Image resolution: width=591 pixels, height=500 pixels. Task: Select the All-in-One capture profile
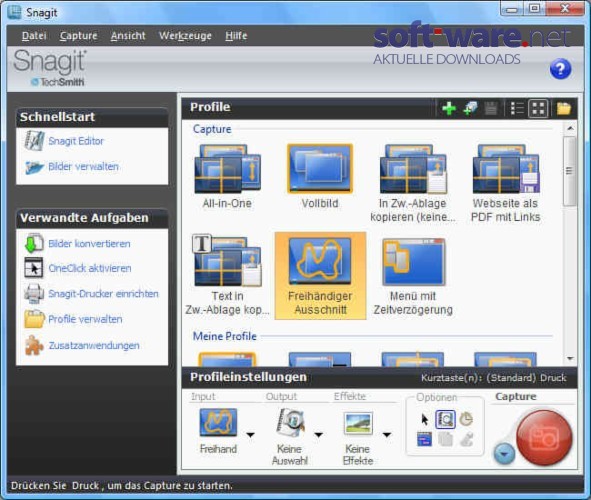(227, 177)
